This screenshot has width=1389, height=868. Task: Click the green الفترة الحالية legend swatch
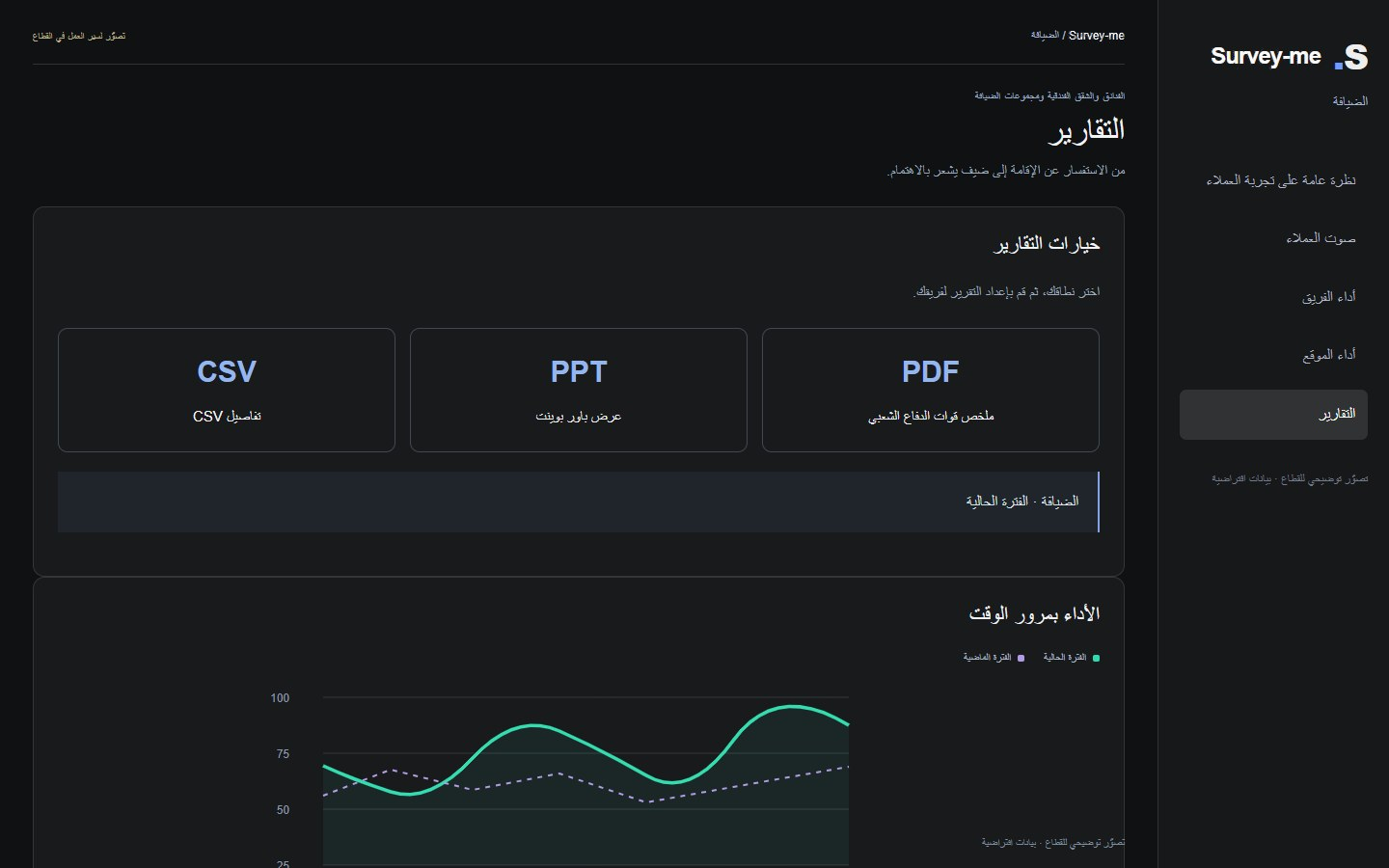(x=1096, y=658)
